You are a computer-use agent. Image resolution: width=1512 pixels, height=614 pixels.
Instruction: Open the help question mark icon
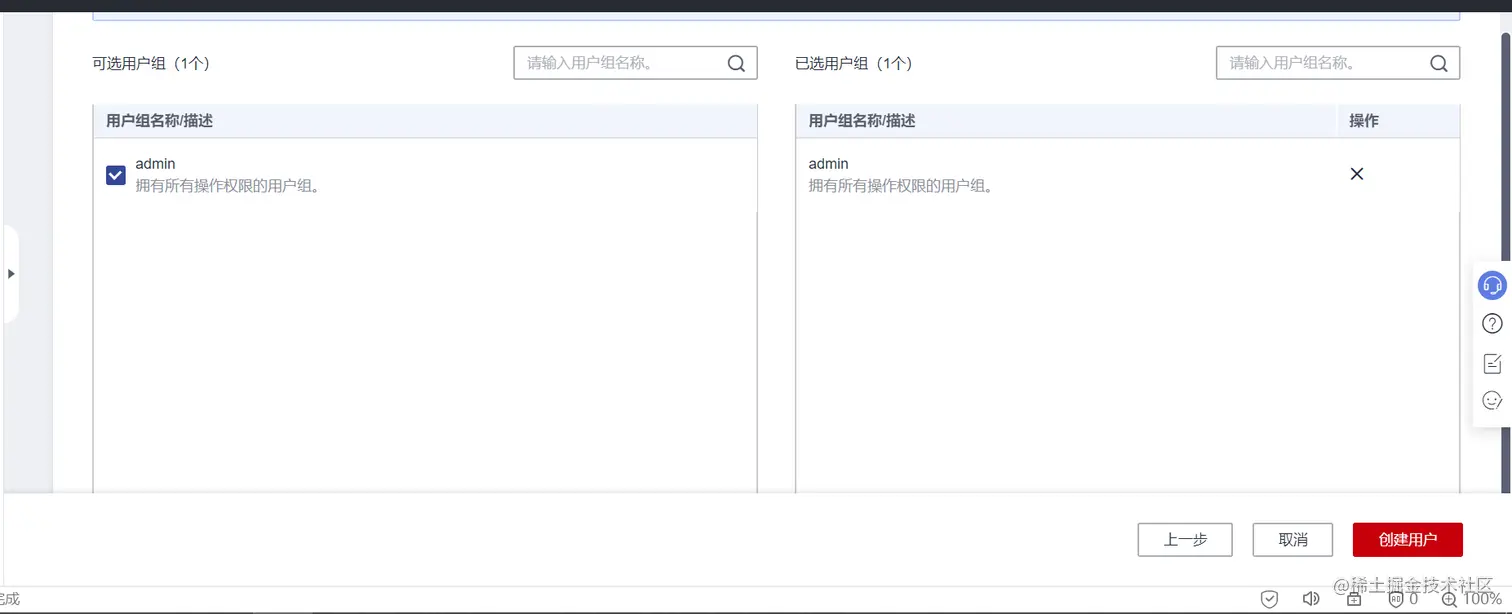[x=1492, y=324]
